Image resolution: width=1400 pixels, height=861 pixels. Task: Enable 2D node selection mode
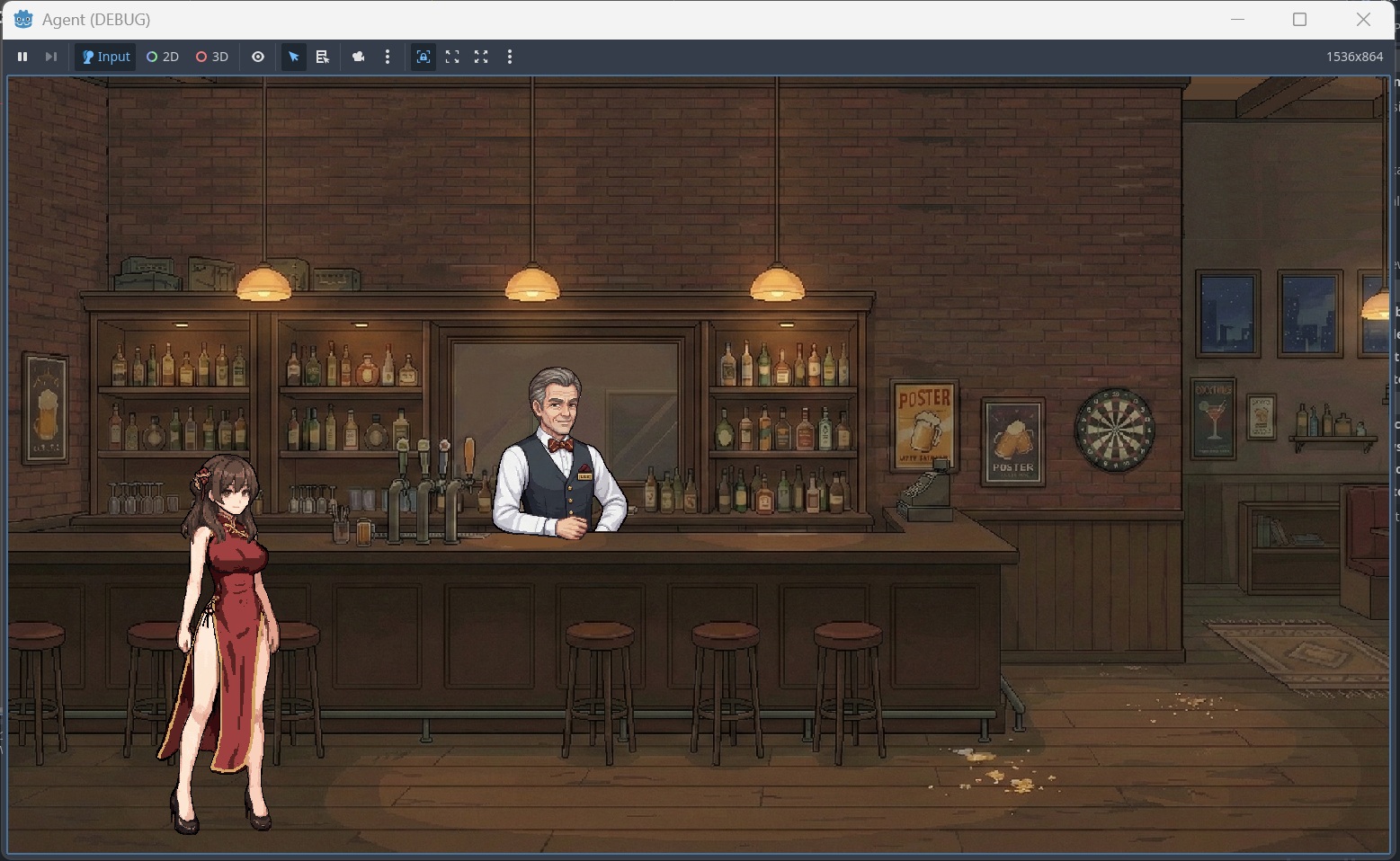(163, 57)
